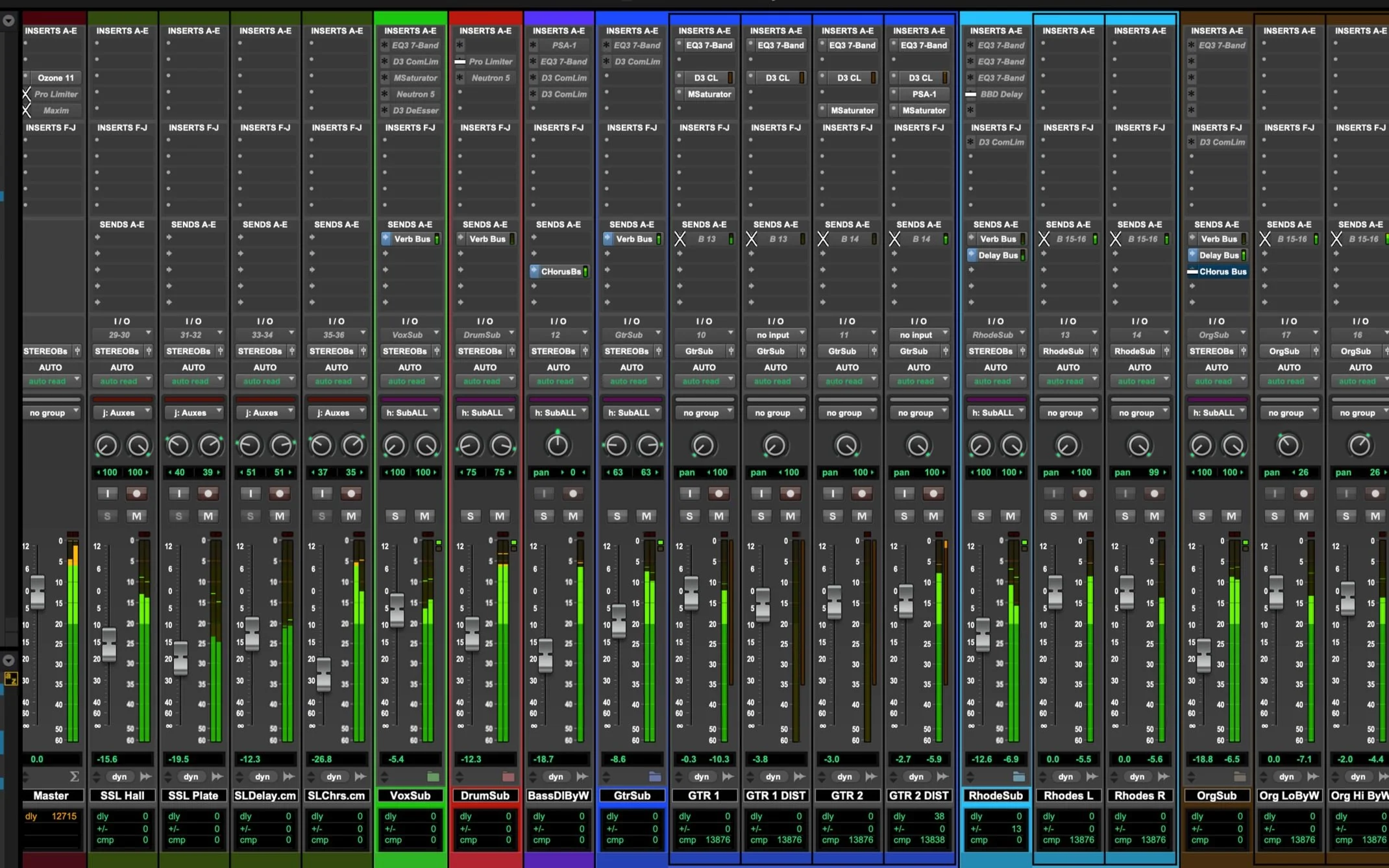This screenshot has width=1389, height=868.
Task: Mute the Rhodes L track
Action: point(1083,516)
